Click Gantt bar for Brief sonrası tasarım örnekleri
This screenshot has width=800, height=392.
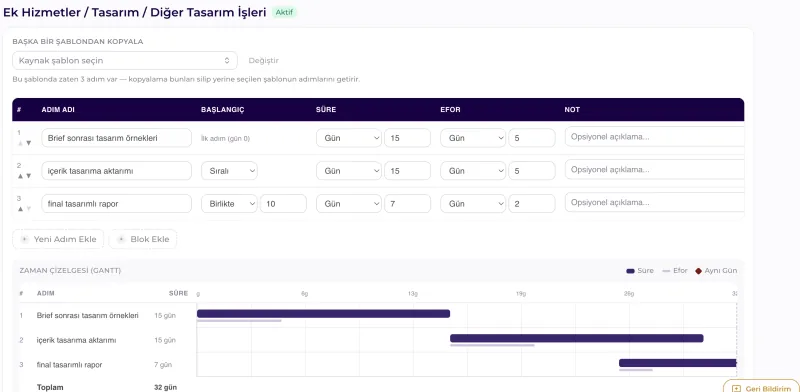(x=323, y=313)
